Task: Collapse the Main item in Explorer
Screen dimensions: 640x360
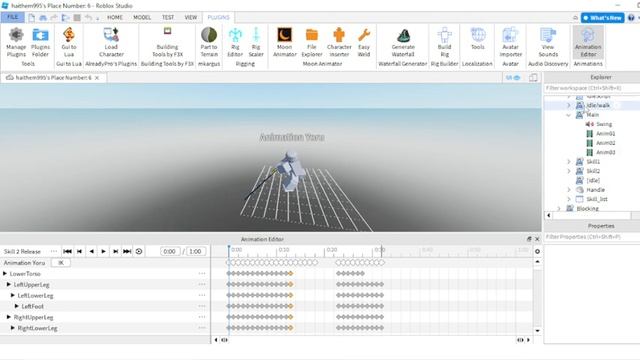Action: (569, 115)
